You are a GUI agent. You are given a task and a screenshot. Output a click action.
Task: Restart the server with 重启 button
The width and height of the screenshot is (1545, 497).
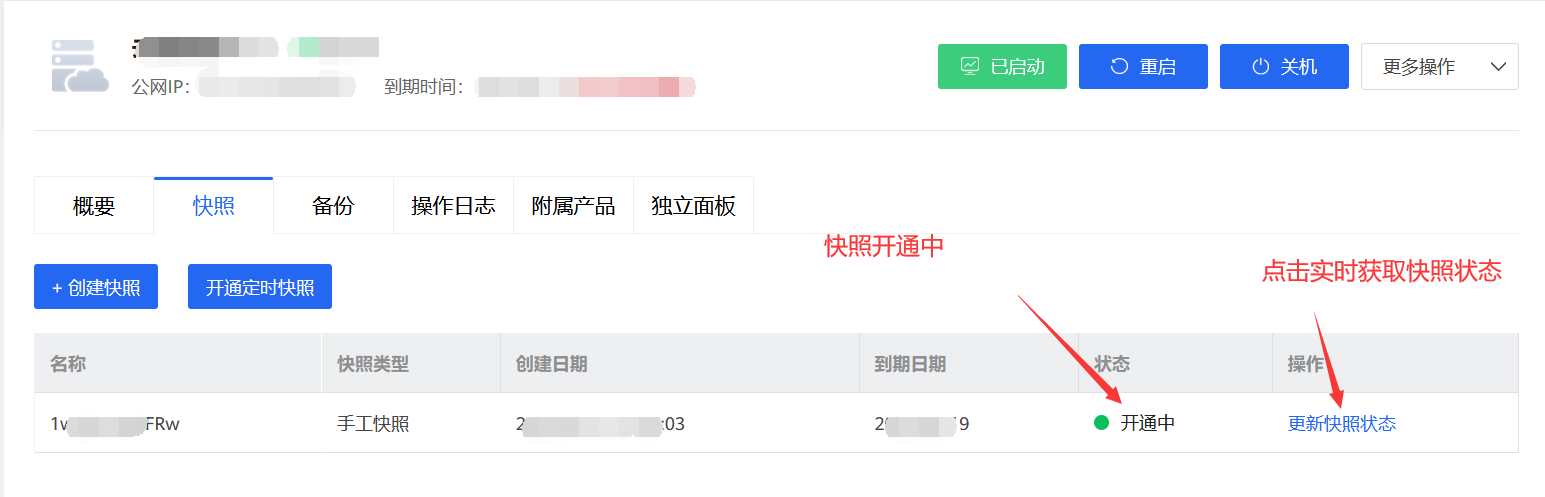point(1143,66)
